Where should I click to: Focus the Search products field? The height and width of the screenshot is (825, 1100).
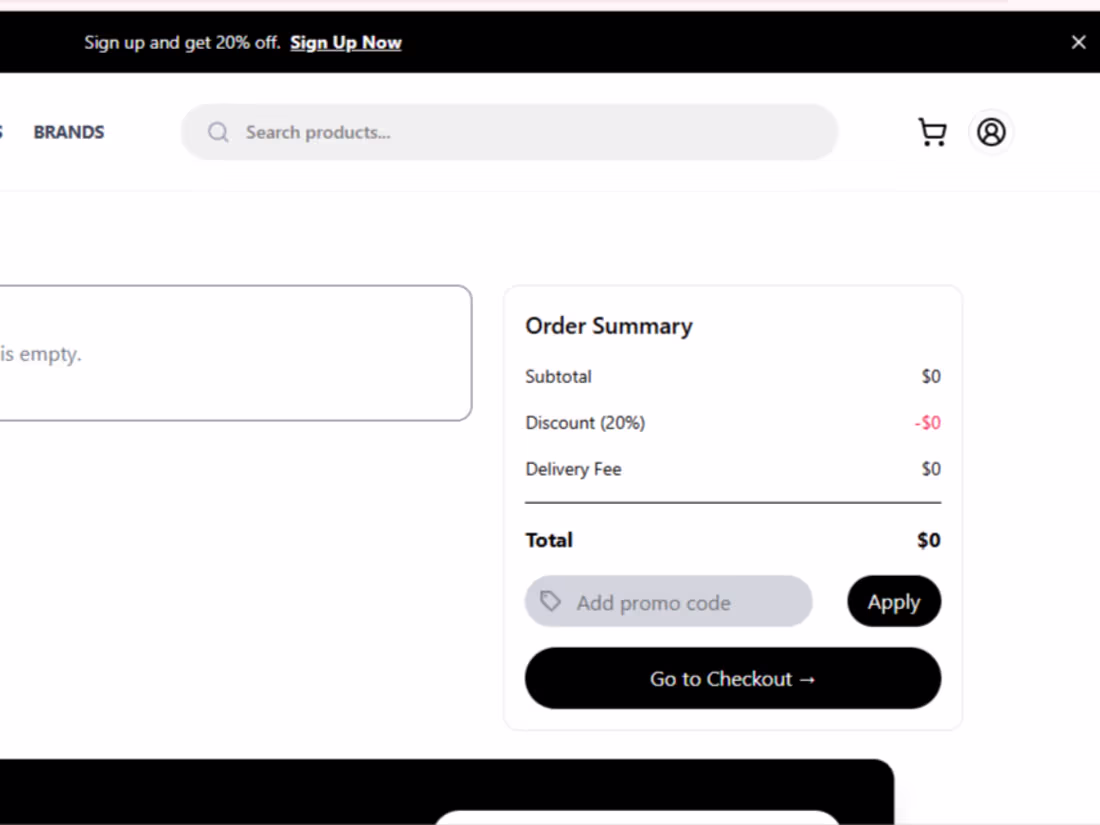click(509, 132)
